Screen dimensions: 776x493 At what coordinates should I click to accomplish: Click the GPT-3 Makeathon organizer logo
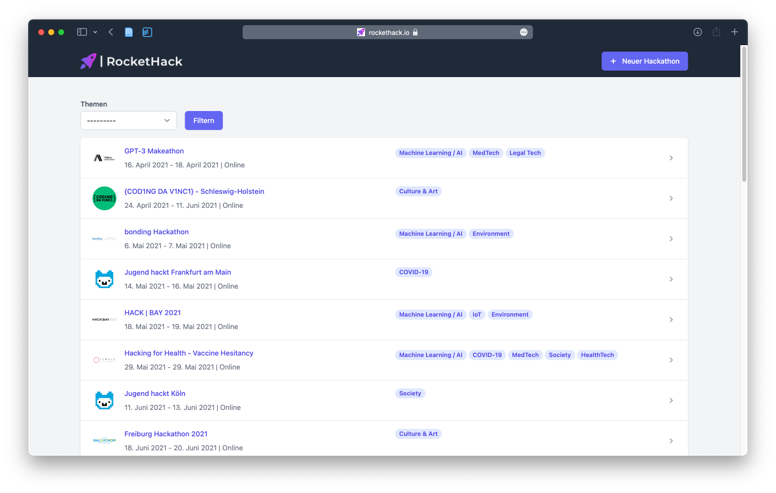click(104, 158)
